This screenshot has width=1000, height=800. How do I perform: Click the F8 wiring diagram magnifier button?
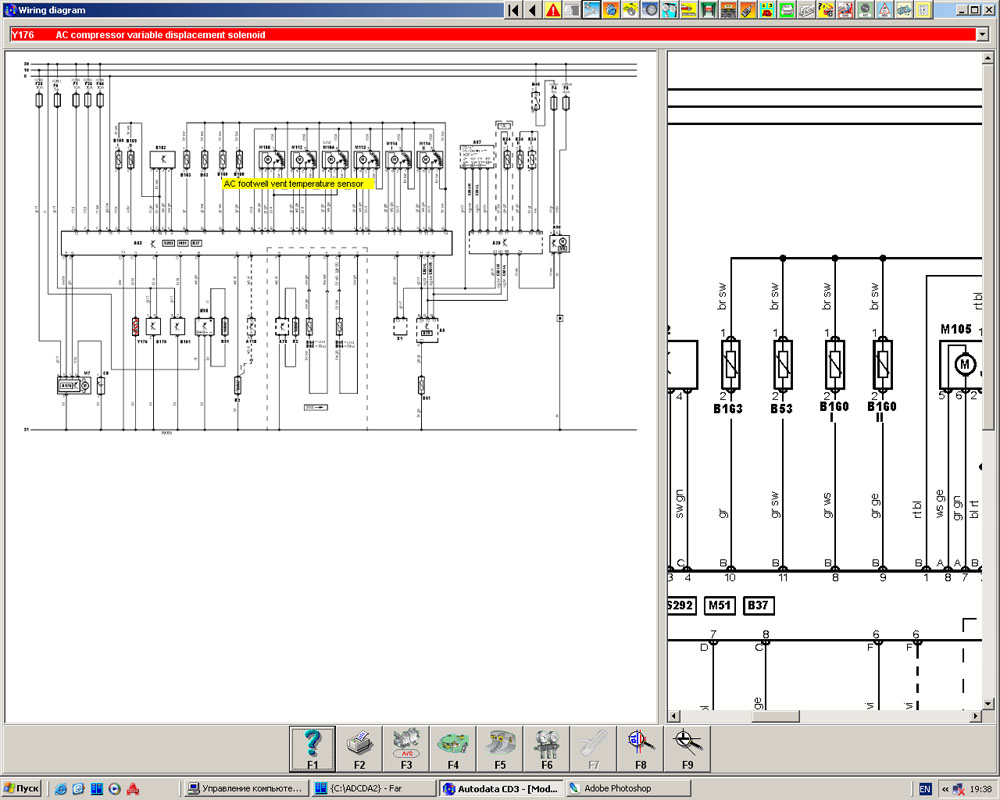pos(640,748)
